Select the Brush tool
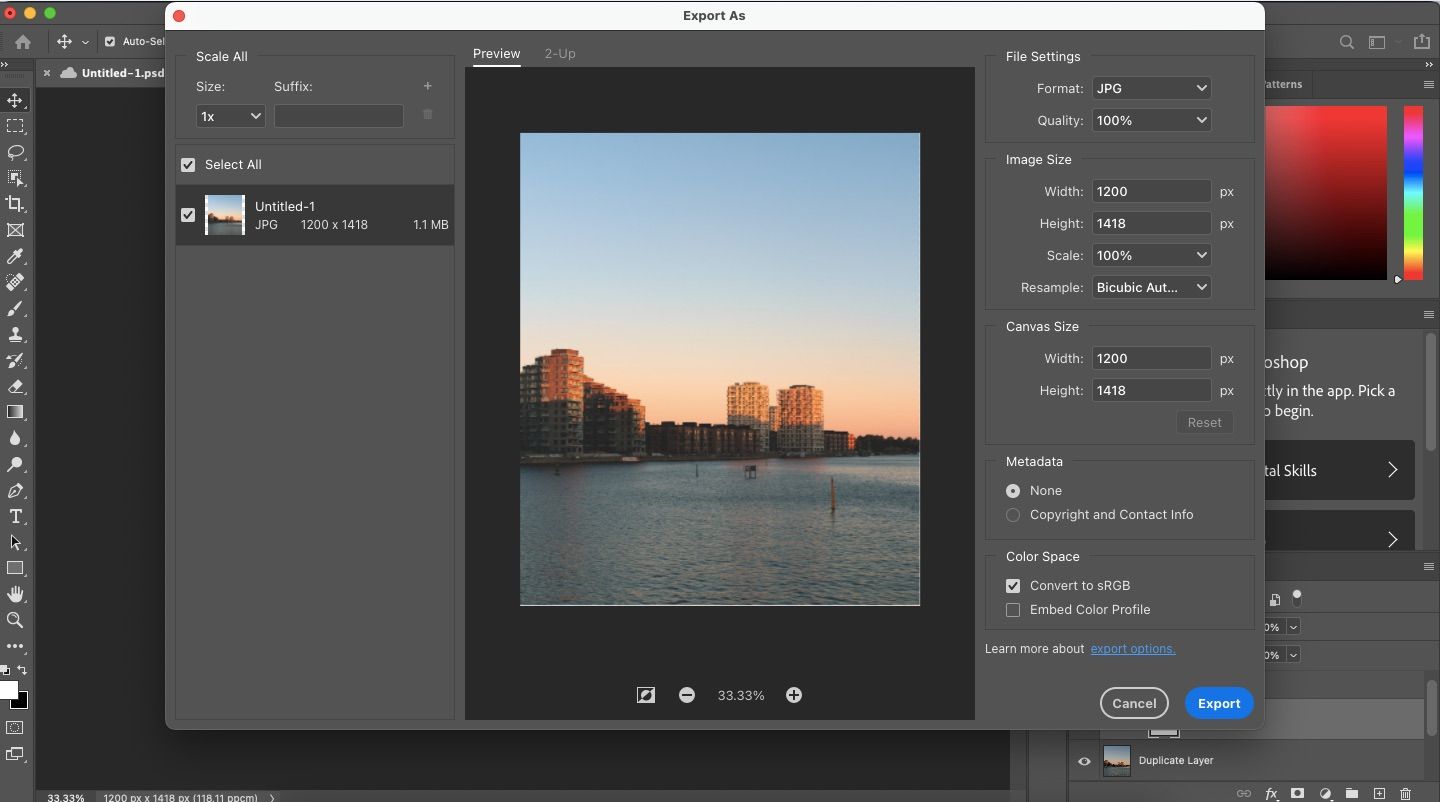 15,309
